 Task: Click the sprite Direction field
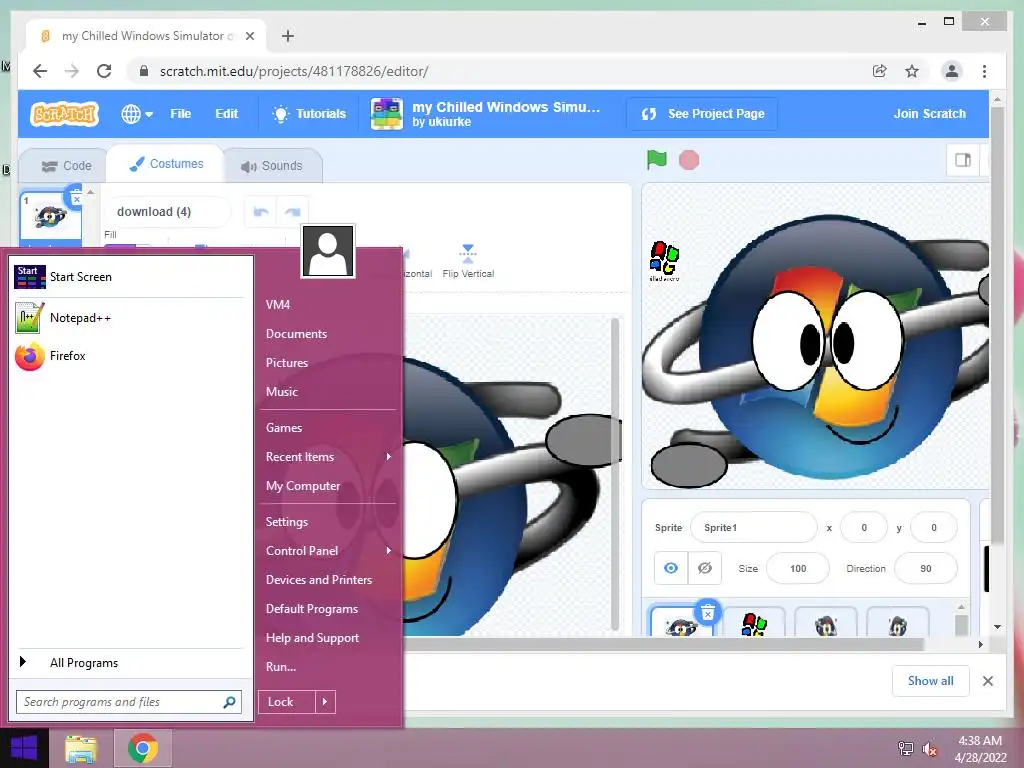point(925,568)
